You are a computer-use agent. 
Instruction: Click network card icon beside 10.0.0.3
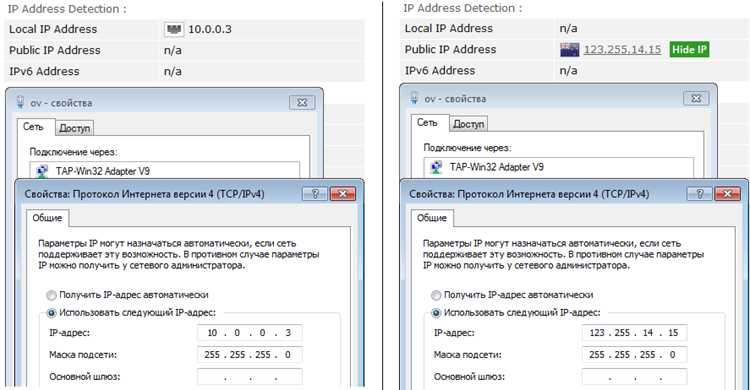[174, 30]
